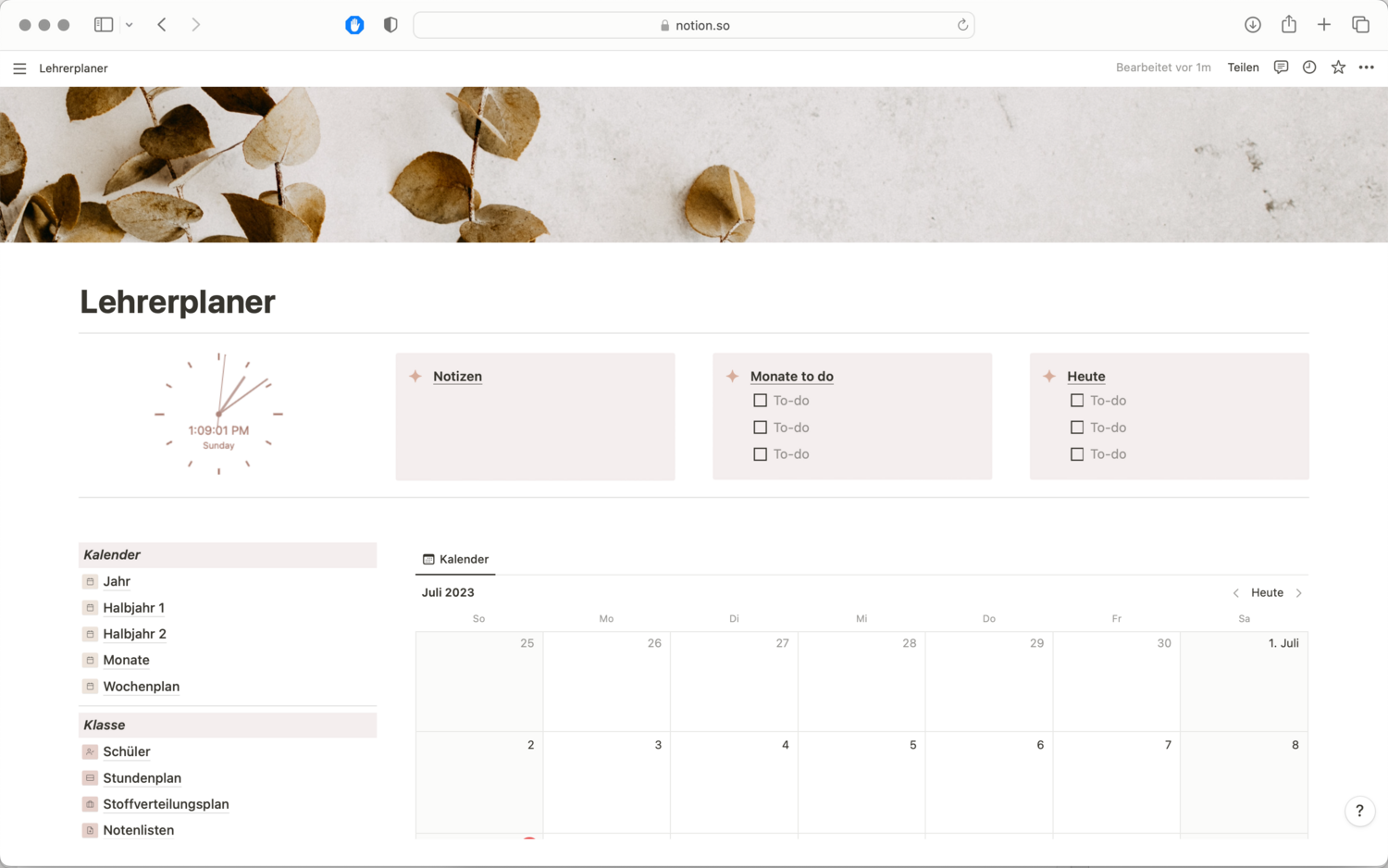
Task: Click the Halbjahr 1 page icon
Action: coord(90,608)
